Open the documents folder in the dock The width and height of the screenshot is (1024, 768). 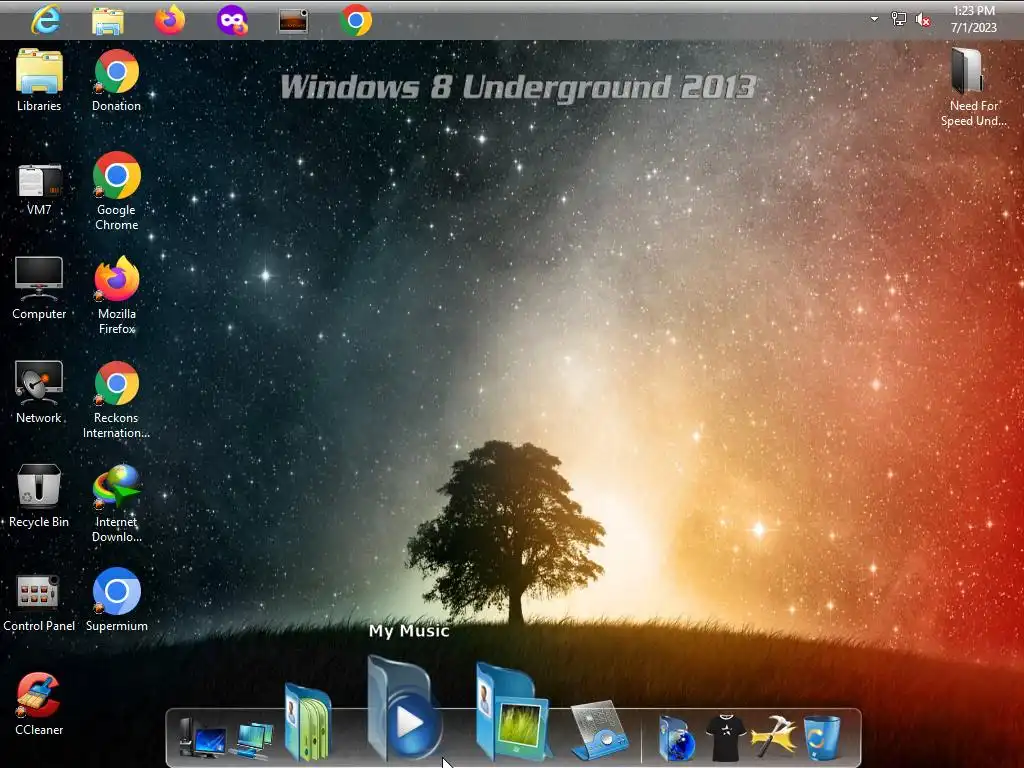[308, 722]
